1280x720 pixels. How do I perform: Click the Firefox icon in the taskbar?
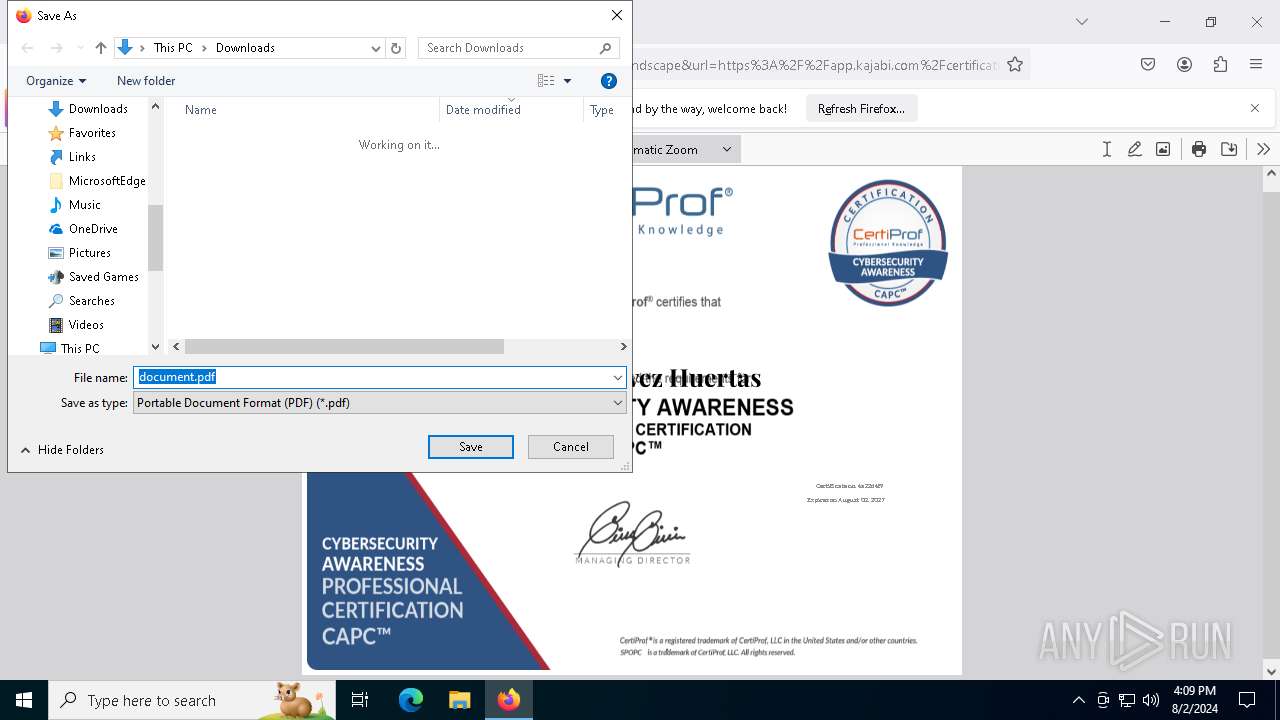pos(509,700)
